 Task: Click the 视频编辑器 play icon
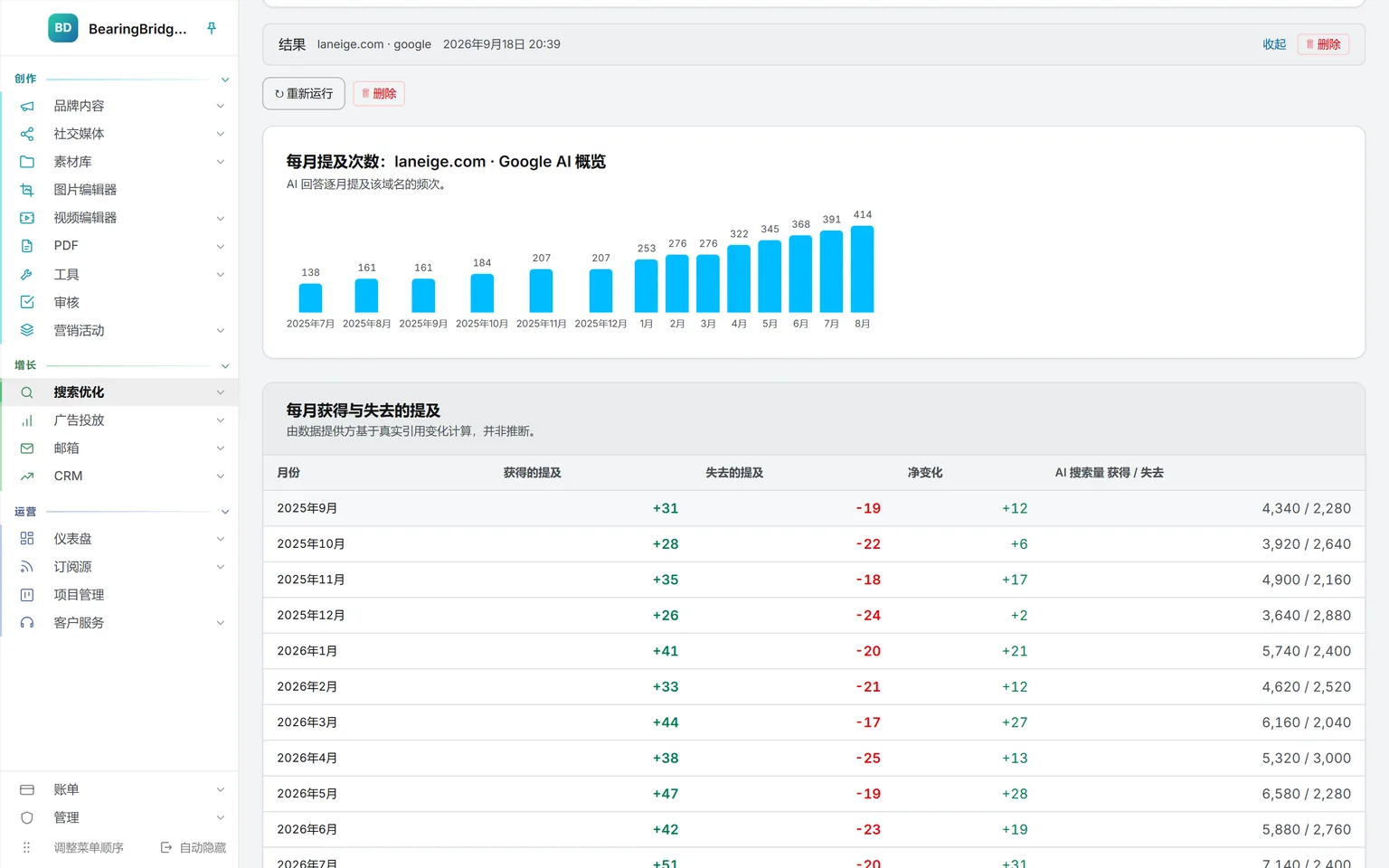(x=27, y=218)
